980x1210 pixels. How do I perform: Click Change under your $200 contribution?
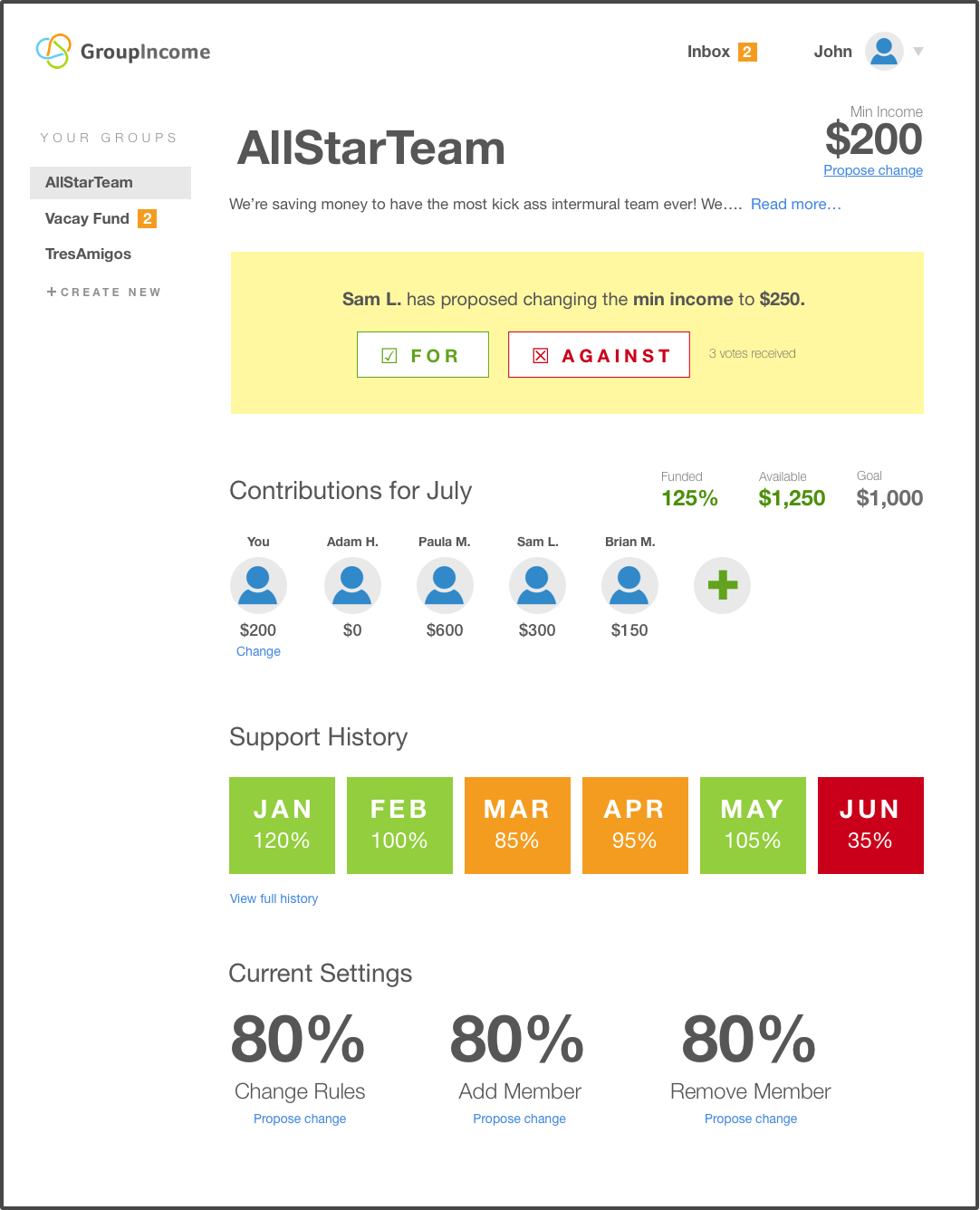coord(258,651)
